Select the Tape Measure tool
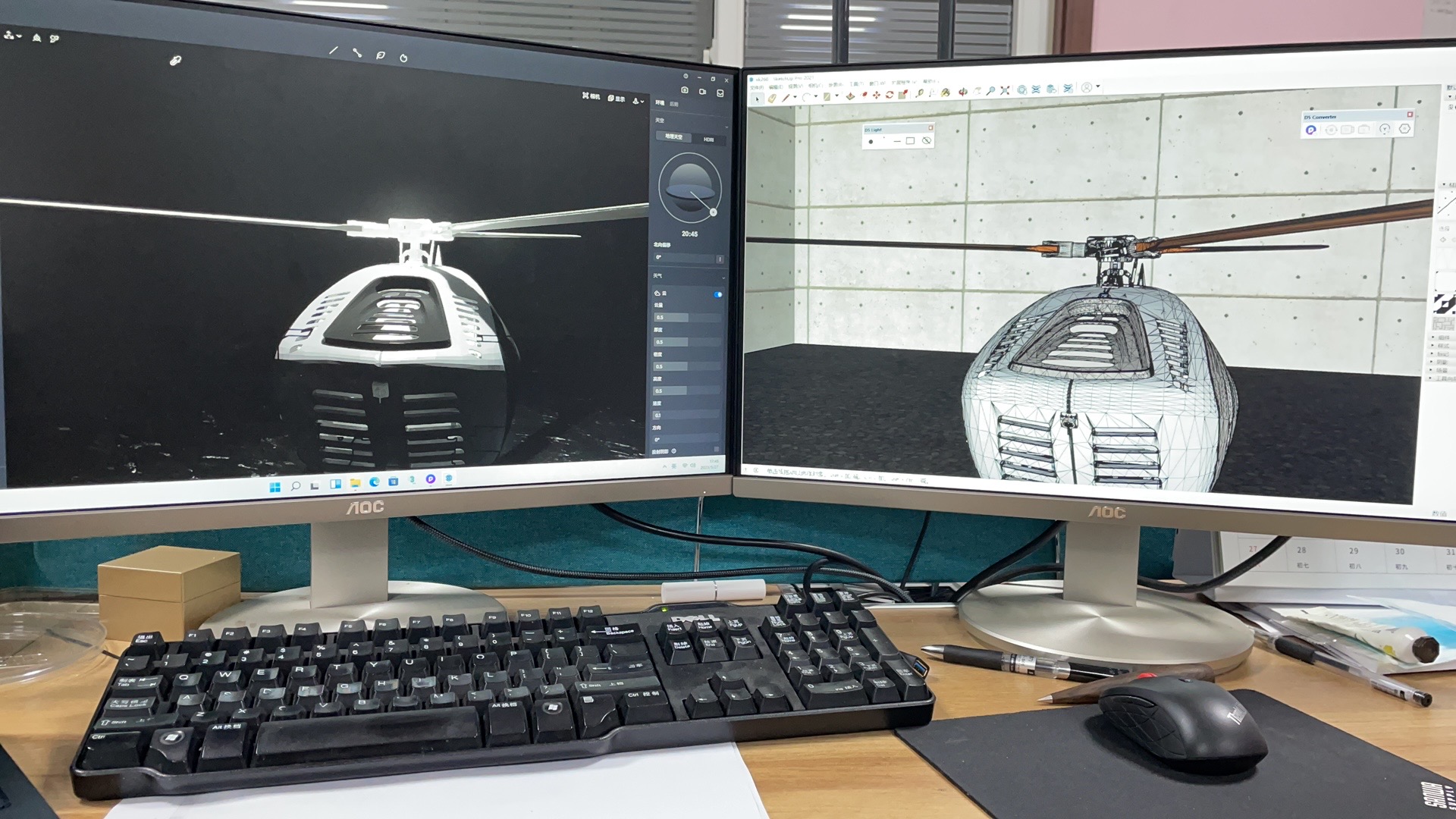Image resolution: width=1456 pixels, height=819 pixels. point(919,93)
